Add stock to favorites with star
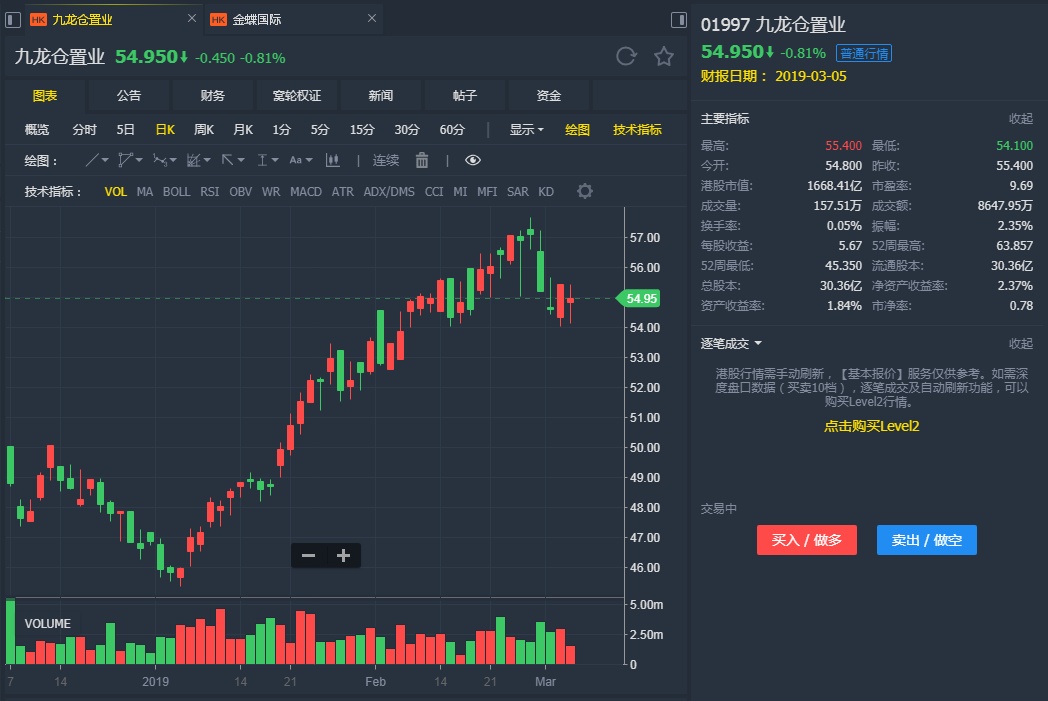Screen dimensions: 1048x701 tap(664, 57)
